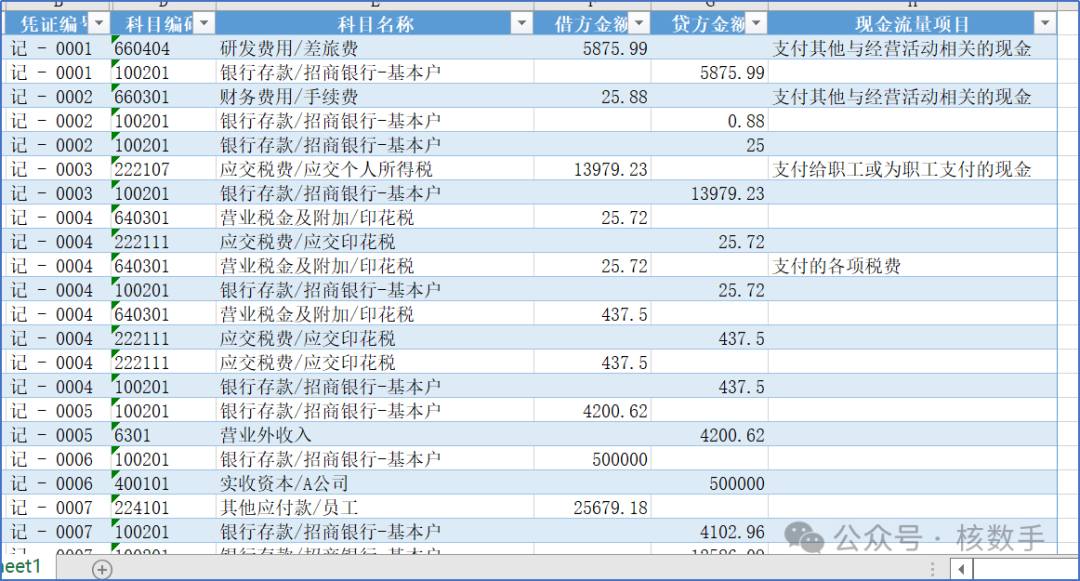Image resolution: width=1080 pixels, height=581 pixels.
Task: Open the 现金流量项目 column filter dropdown
Action: pyautogui.click(x=1046, y=23)
